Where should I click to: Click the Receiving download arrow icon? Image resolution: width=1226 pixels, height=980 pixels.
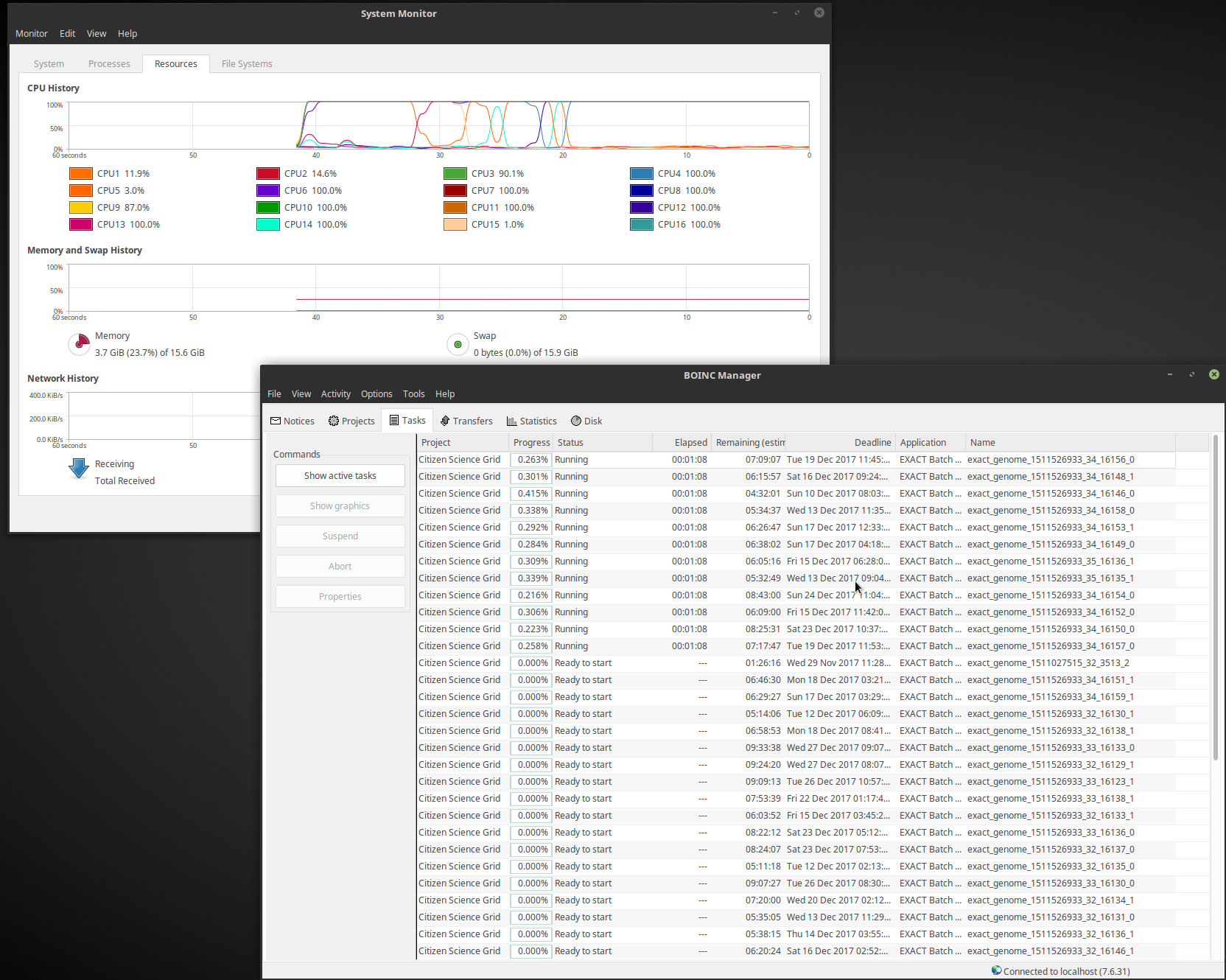point(79,469)
